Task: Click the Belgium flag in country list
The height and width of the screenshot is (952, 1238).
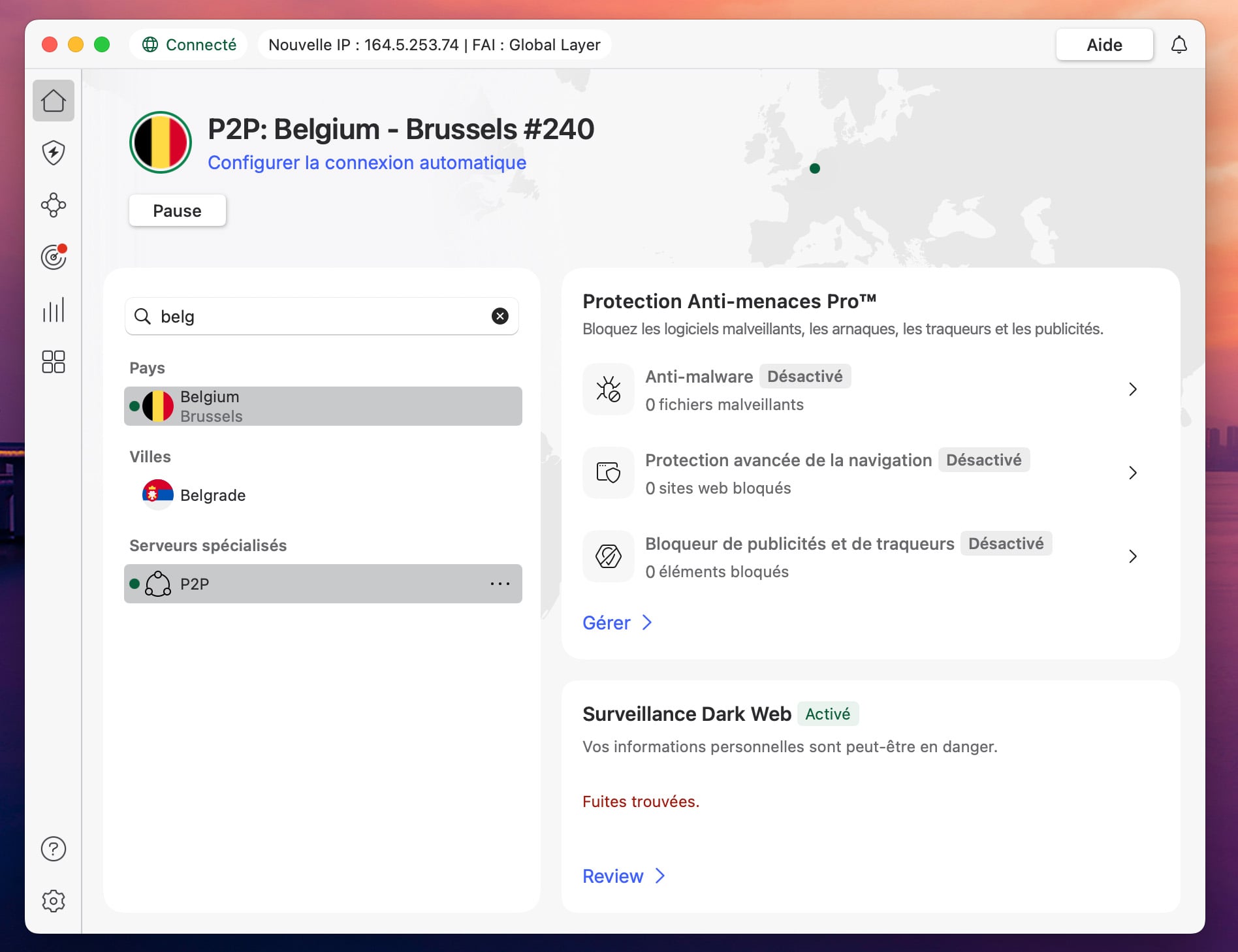Action: (158, 406)
